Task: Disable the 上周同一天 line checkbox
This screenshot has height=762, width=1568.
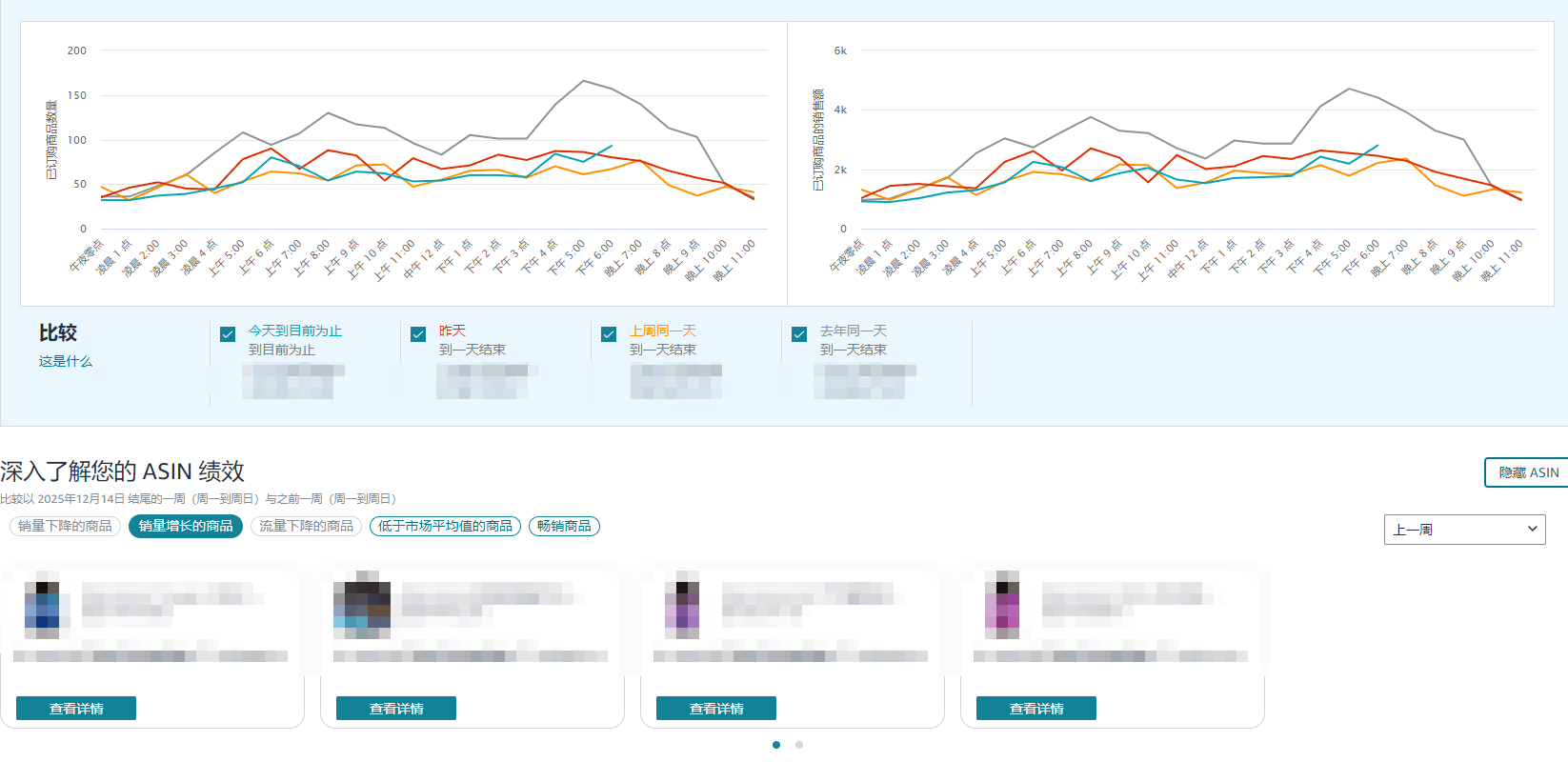Action: point(609,334)
